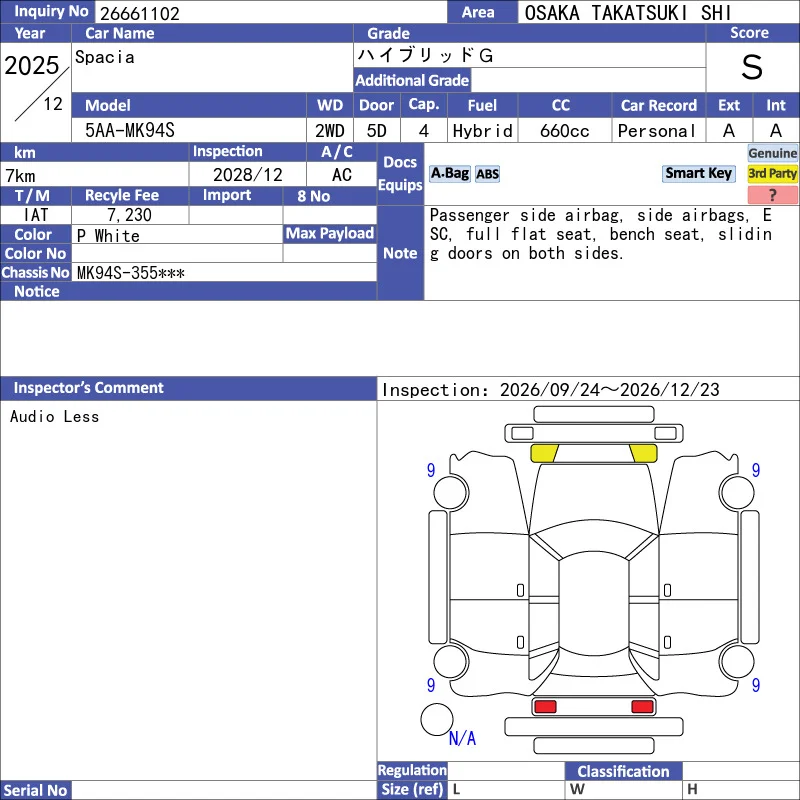Viewport: 800px width, 800px height.
Task: Click the rear left red taillight marker
Action: 545,706
